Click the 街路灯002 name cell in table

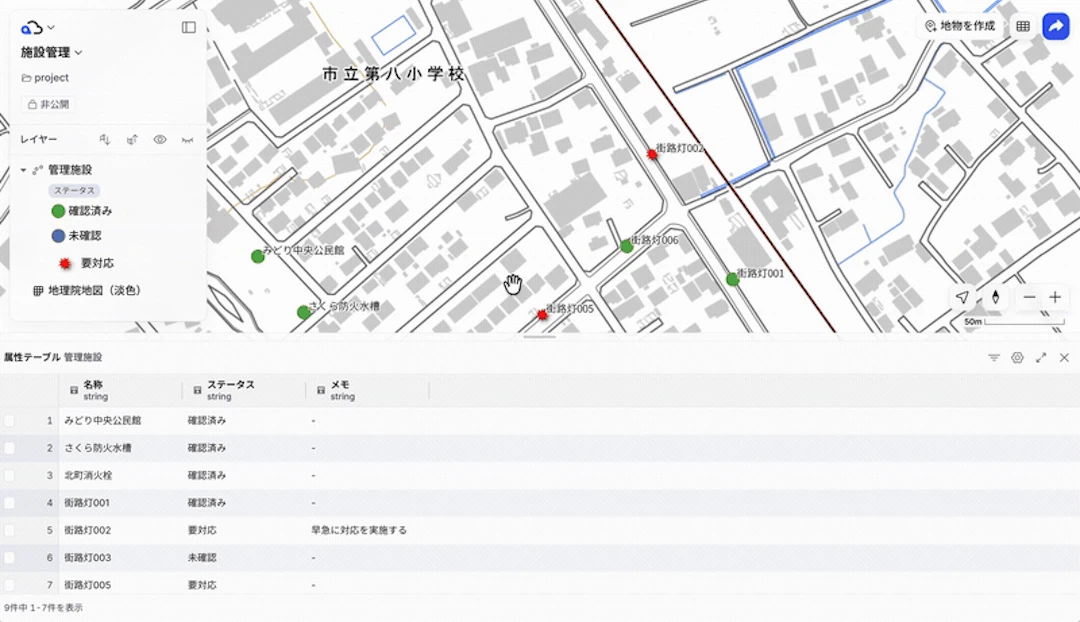pyautogui.click(x=121, y=530)
